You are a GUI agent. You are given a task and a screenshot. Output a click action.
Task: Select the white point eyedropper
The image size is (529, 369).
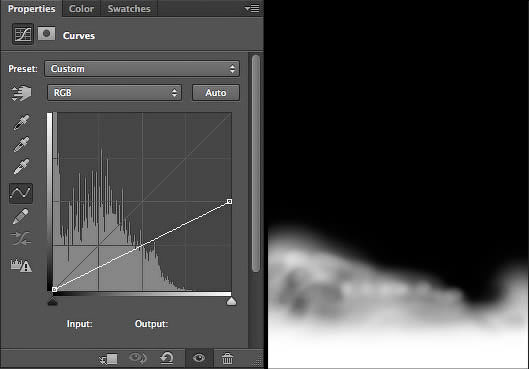pos(21,166)
